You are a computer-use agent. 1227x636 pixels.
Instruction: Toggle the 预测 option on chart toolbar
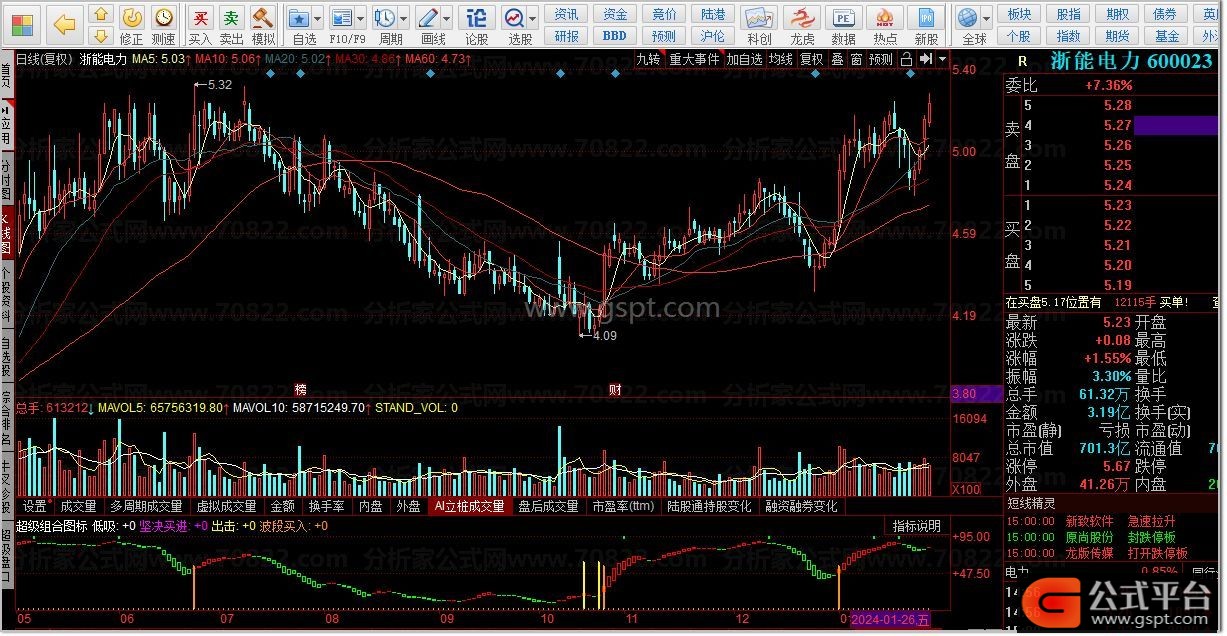tap(881, 59)
